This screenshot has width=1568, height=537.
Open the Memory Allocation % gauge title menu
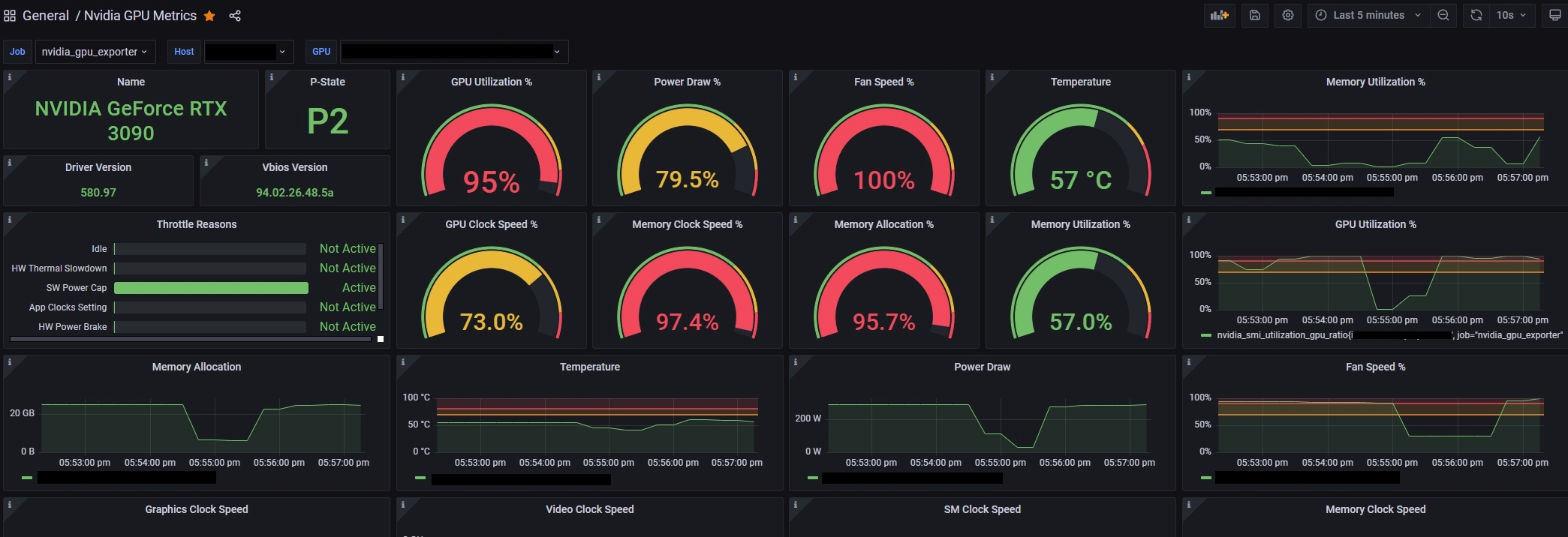[x=884, y=224]
